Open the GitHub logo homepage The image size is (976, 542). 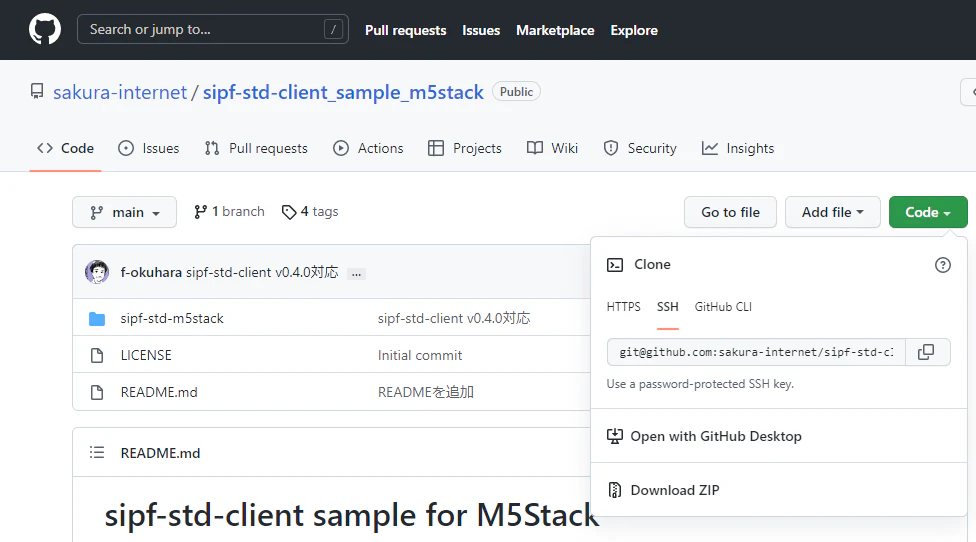(45, 29)
